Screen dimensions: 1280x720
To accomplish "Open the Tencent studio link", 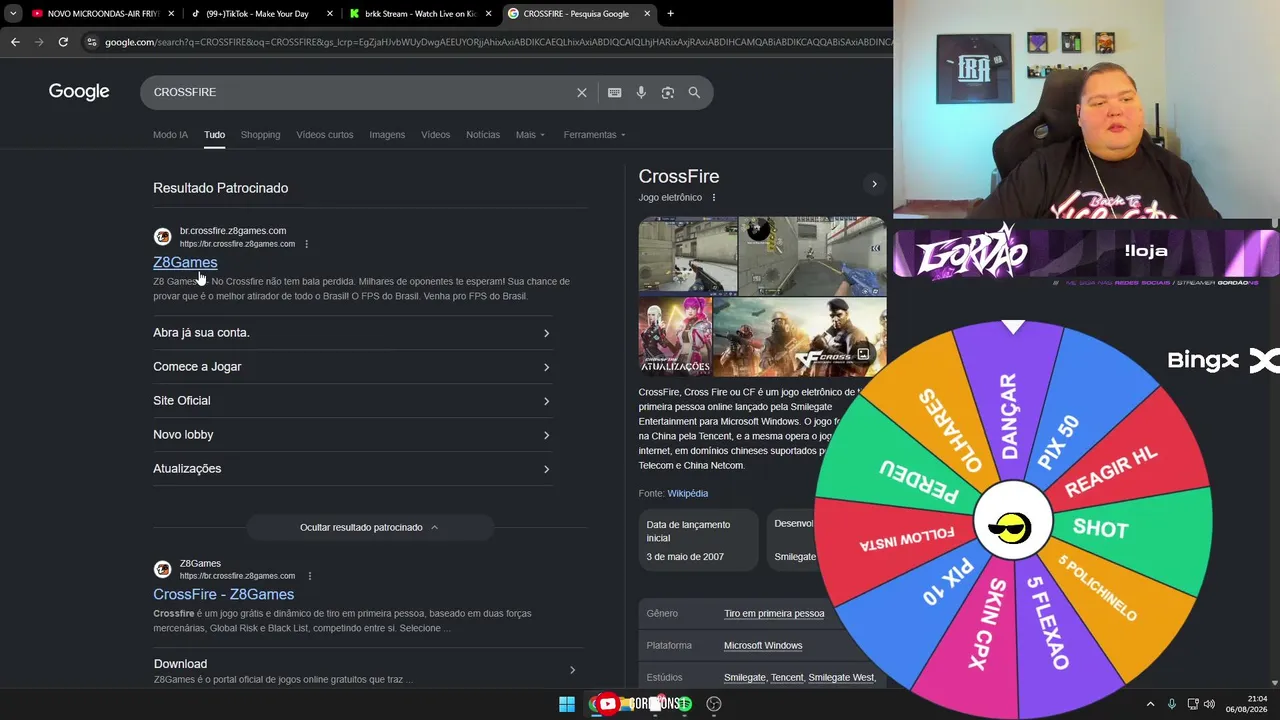I will [x=787, y=678].
